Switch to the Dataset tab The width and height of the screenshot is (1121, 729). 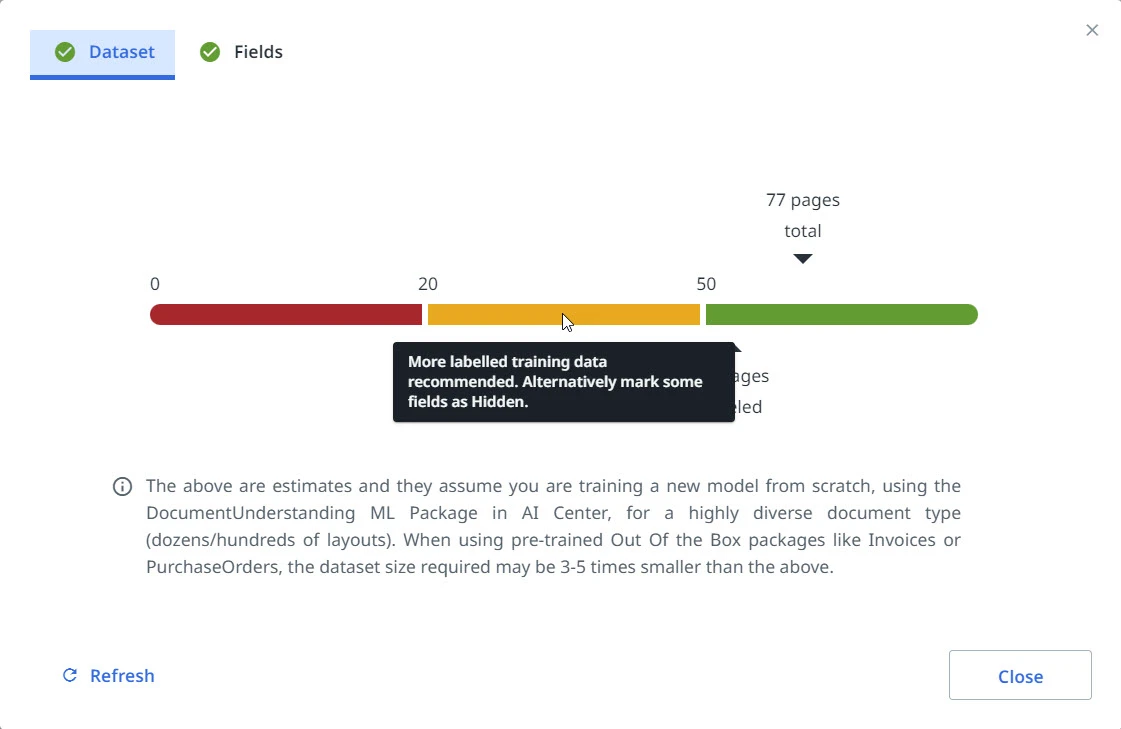(x=102, y=53)
